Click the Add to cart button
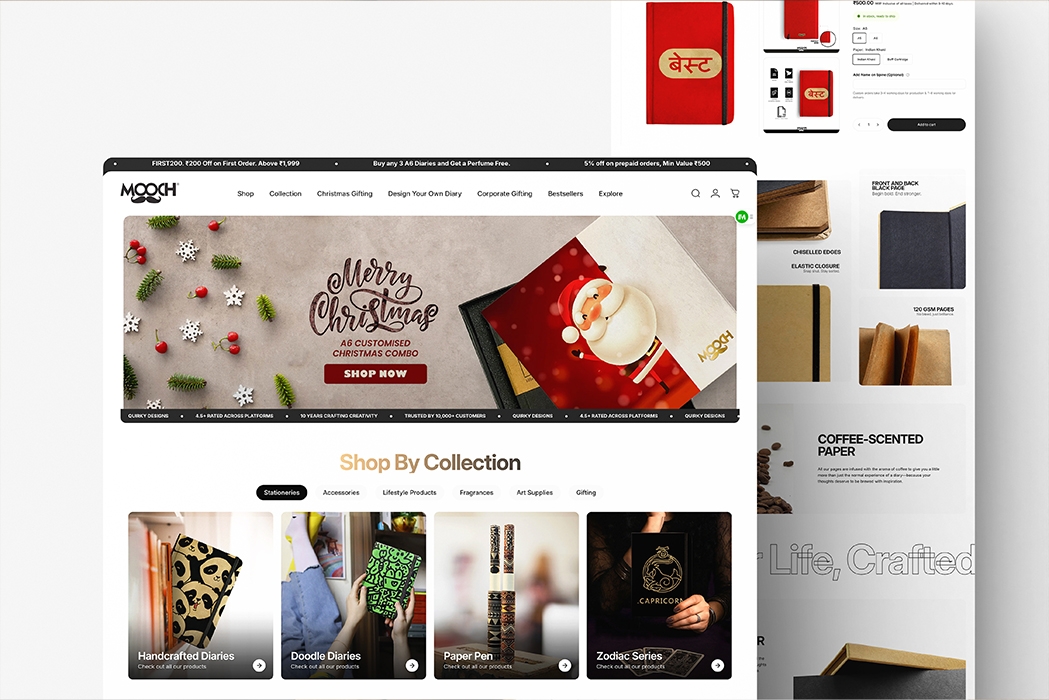The width and height of the screenshot is (1049, 700). pyautogui.click(x=927, y=124)
